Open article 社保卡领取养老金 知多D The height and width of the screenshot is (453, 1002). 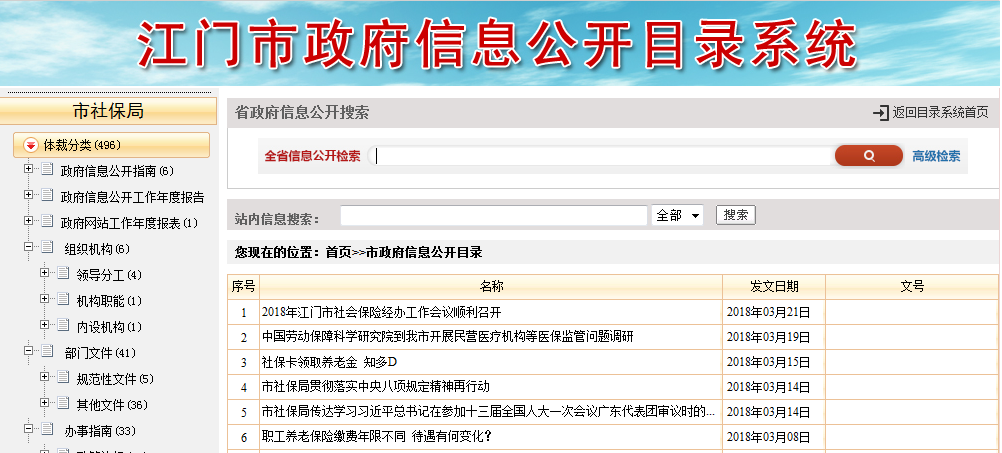coord(330,361)
